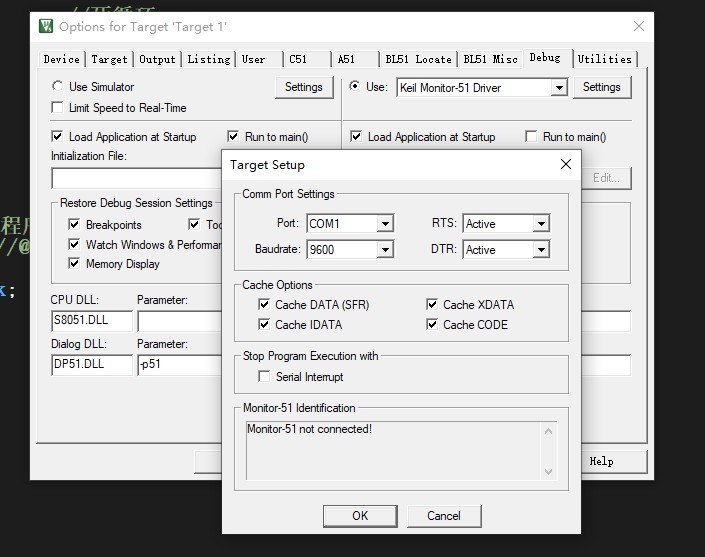Image resolution: width=705 pixels, height=557 pixels.
Task: Open the Port COM1 dropdown
Action: click(x=385, y=224)
